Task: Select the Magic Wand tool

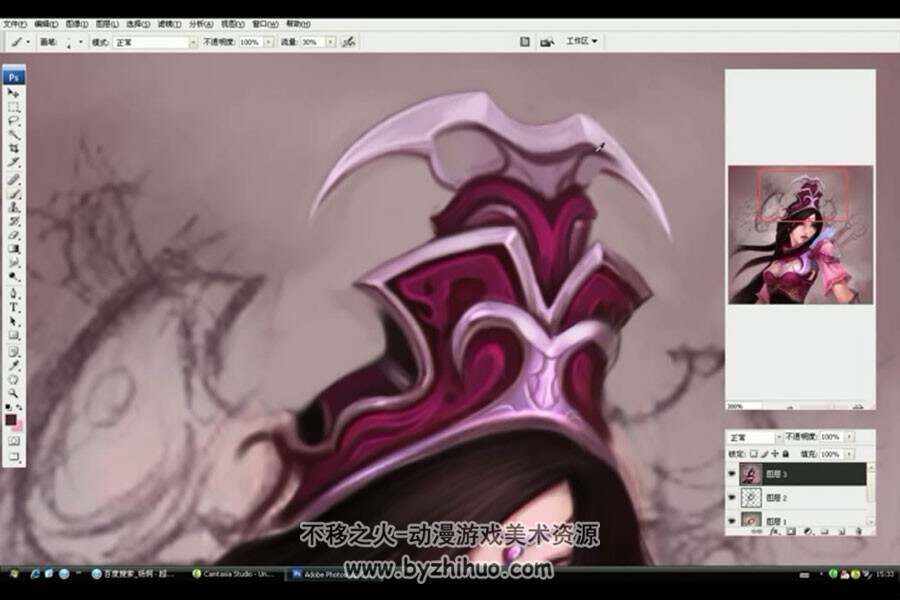Action: 13,135
